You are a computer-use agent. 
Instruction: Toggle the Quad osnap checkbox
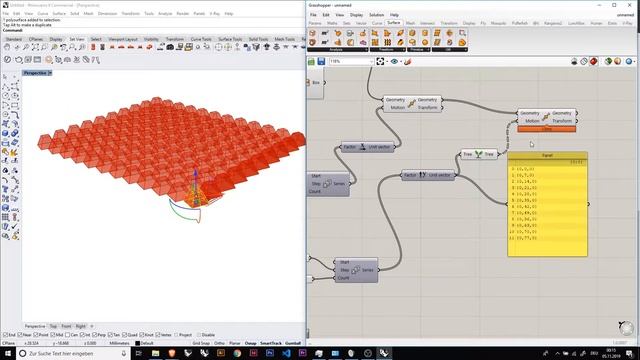(125, 335)
